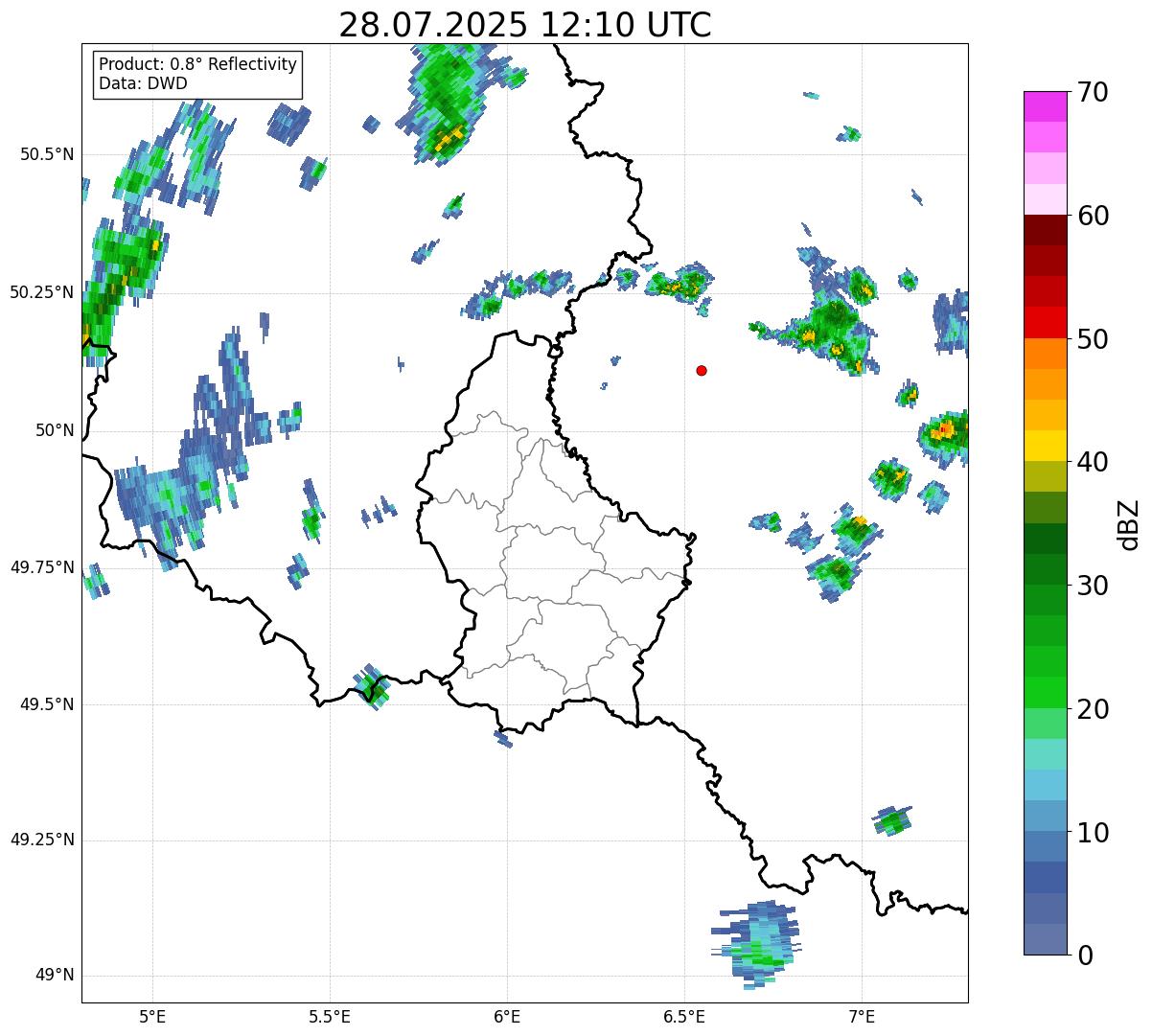Click the dark maroon colorbar segment below 60
The image size is (1152, 1036).
point(1046,230)
